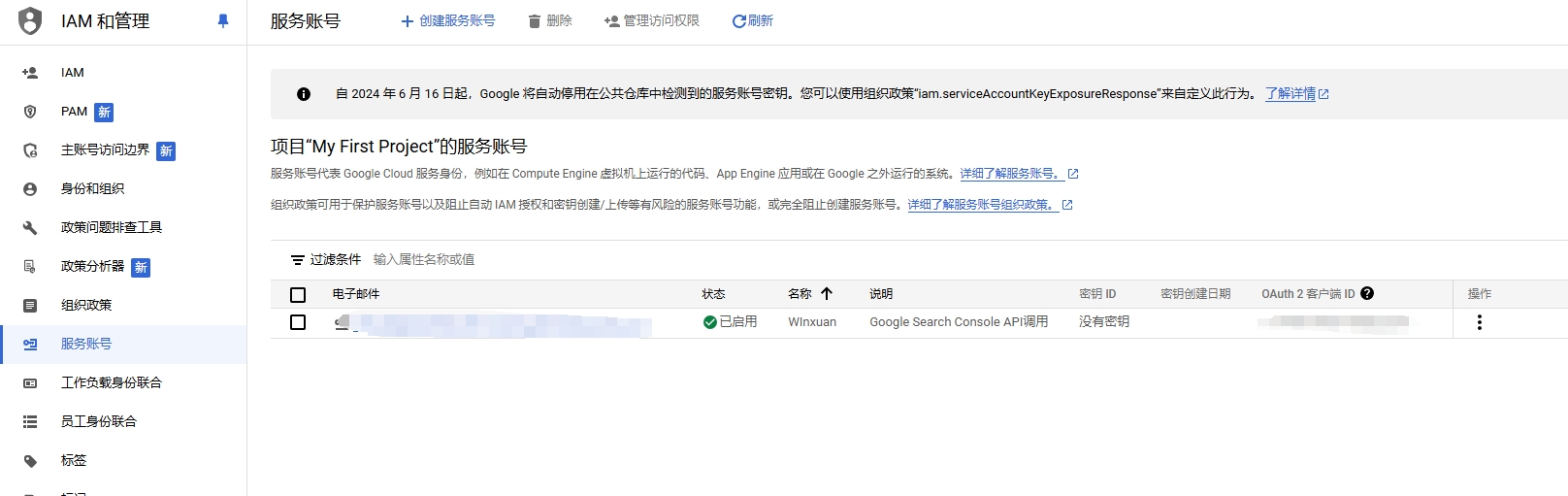Click the 标签 tag icon

[30, 461]
